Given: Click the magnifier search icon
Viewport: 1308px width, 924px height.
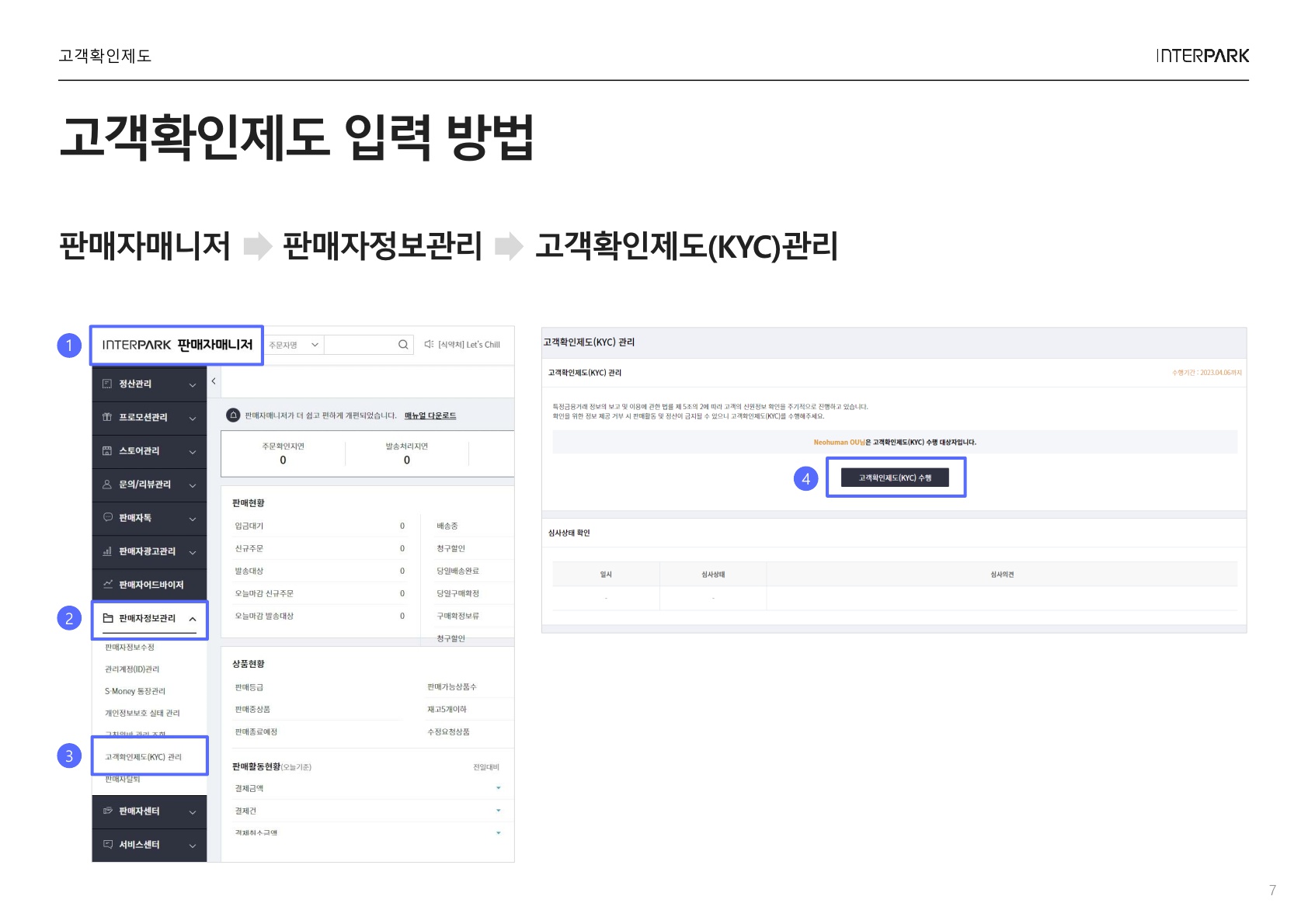Looking at the screenshot, I should (x=403, y=345).
